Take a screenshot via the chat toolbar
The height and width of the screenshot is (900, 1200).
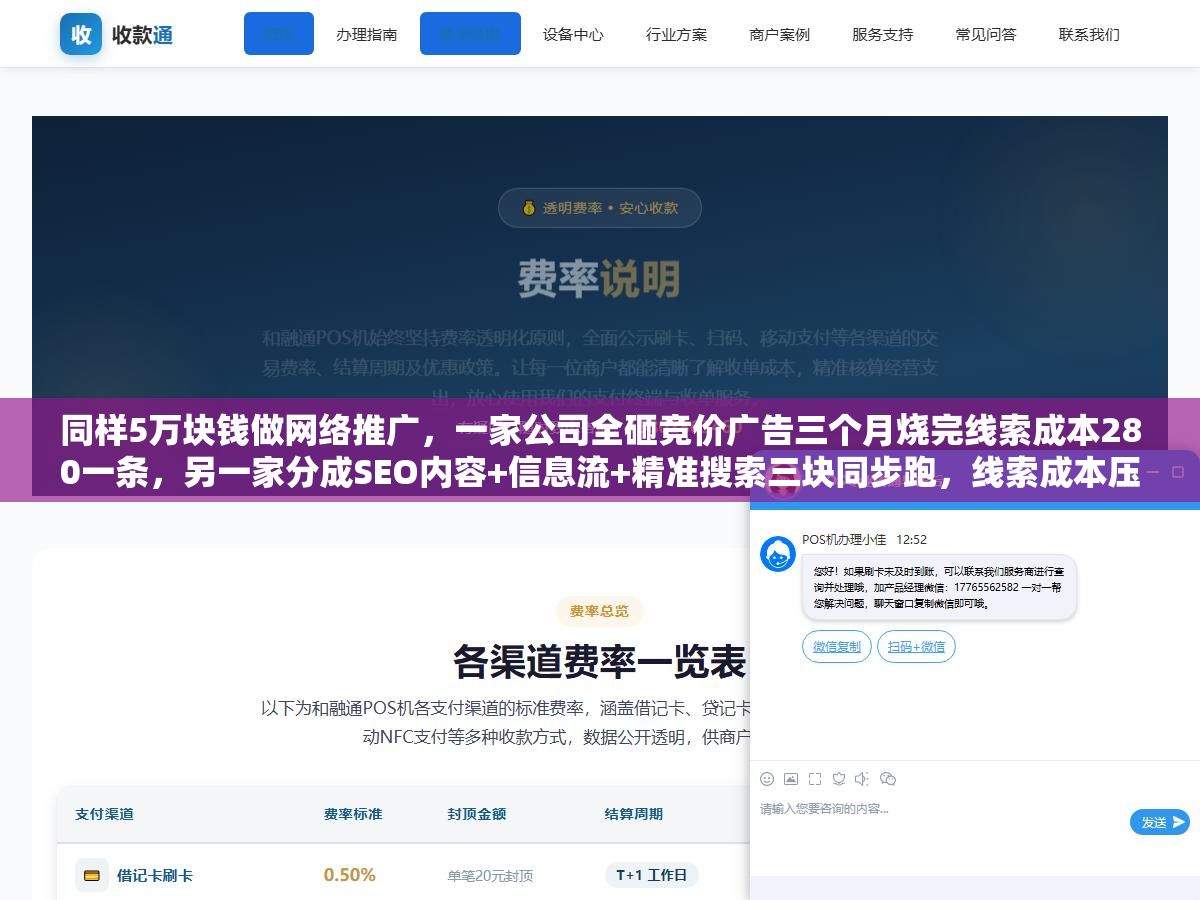815,779
